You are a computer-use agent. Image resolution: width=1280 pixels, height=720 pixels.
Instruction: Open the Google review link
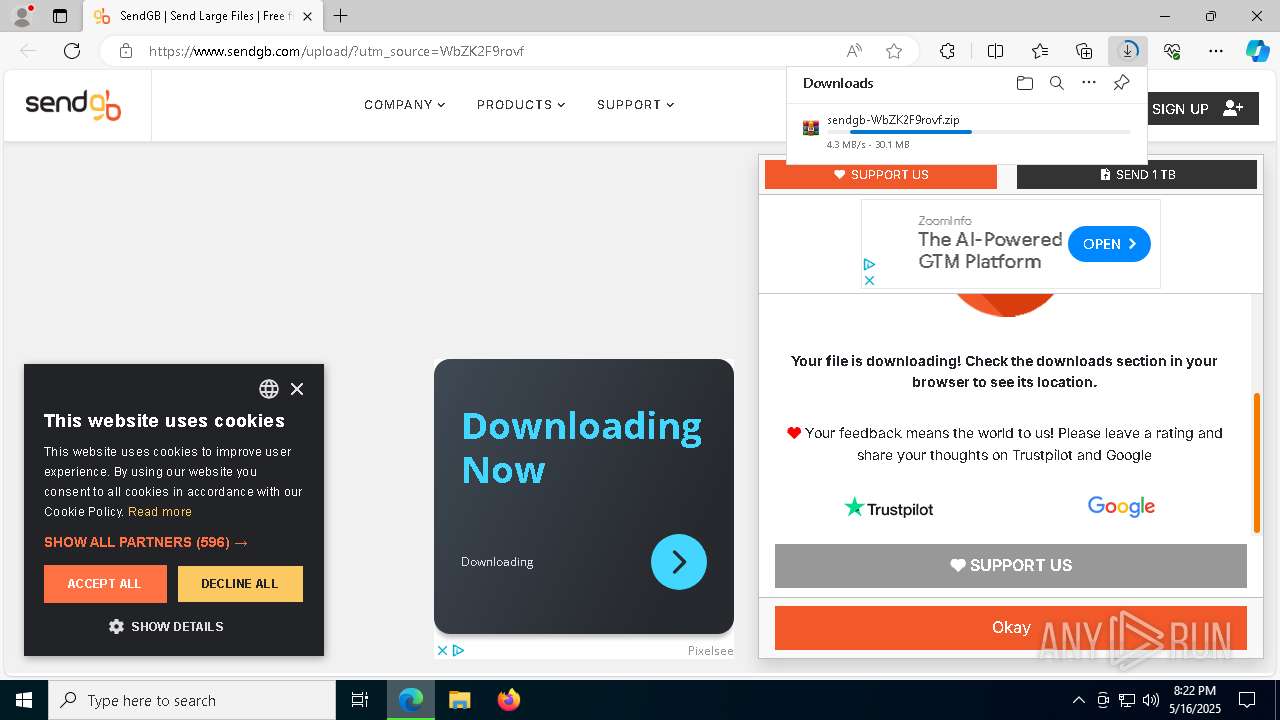pyautogui.click(x=1121, y=507)
